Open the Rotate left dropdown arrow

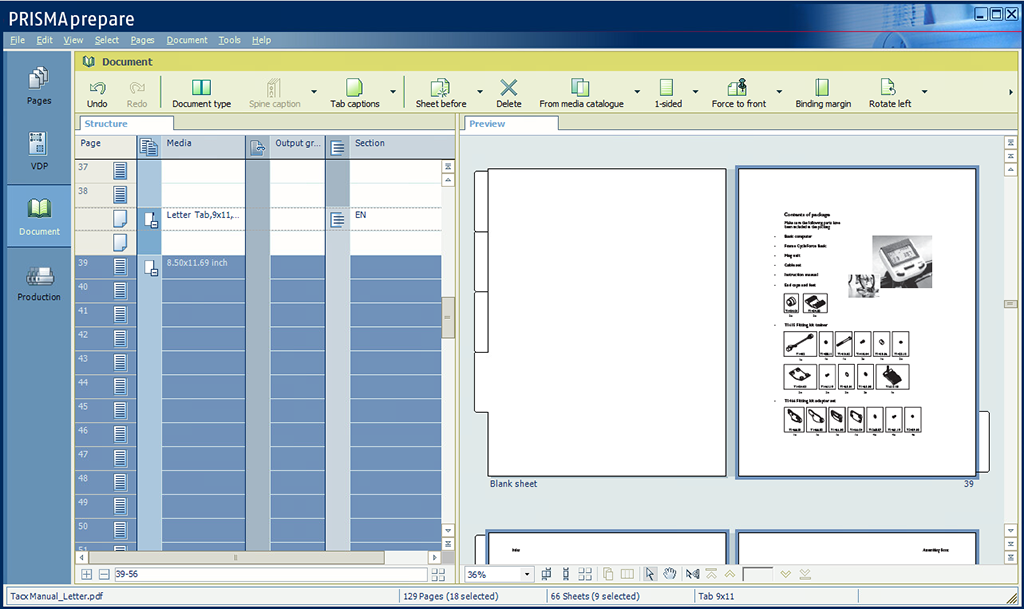point(924,92)
